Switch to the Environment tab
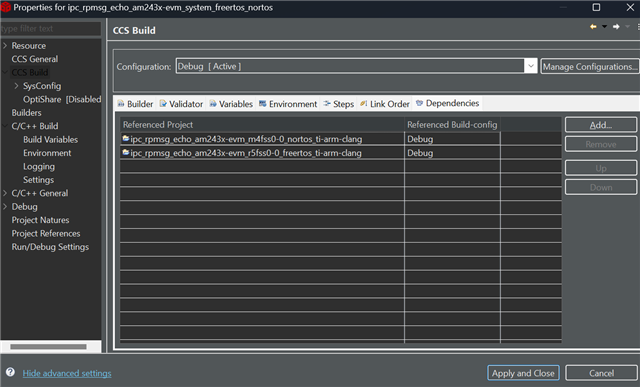This screenshot has height=387, width=640. (x=288, y=104)
